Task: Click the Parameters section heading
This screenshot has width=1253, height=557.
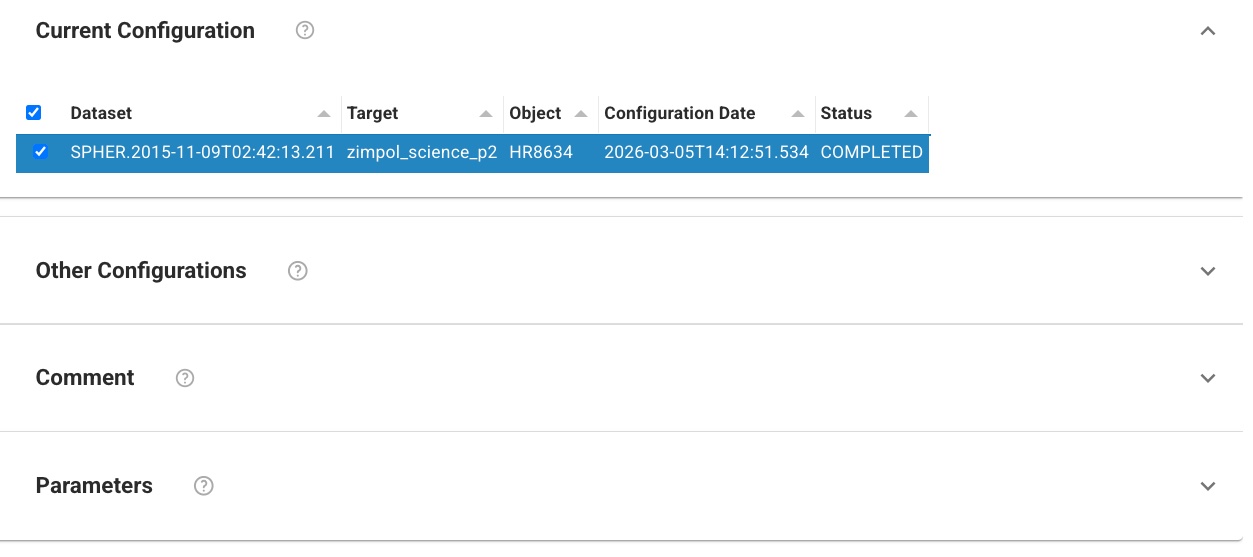Action: 94,486
